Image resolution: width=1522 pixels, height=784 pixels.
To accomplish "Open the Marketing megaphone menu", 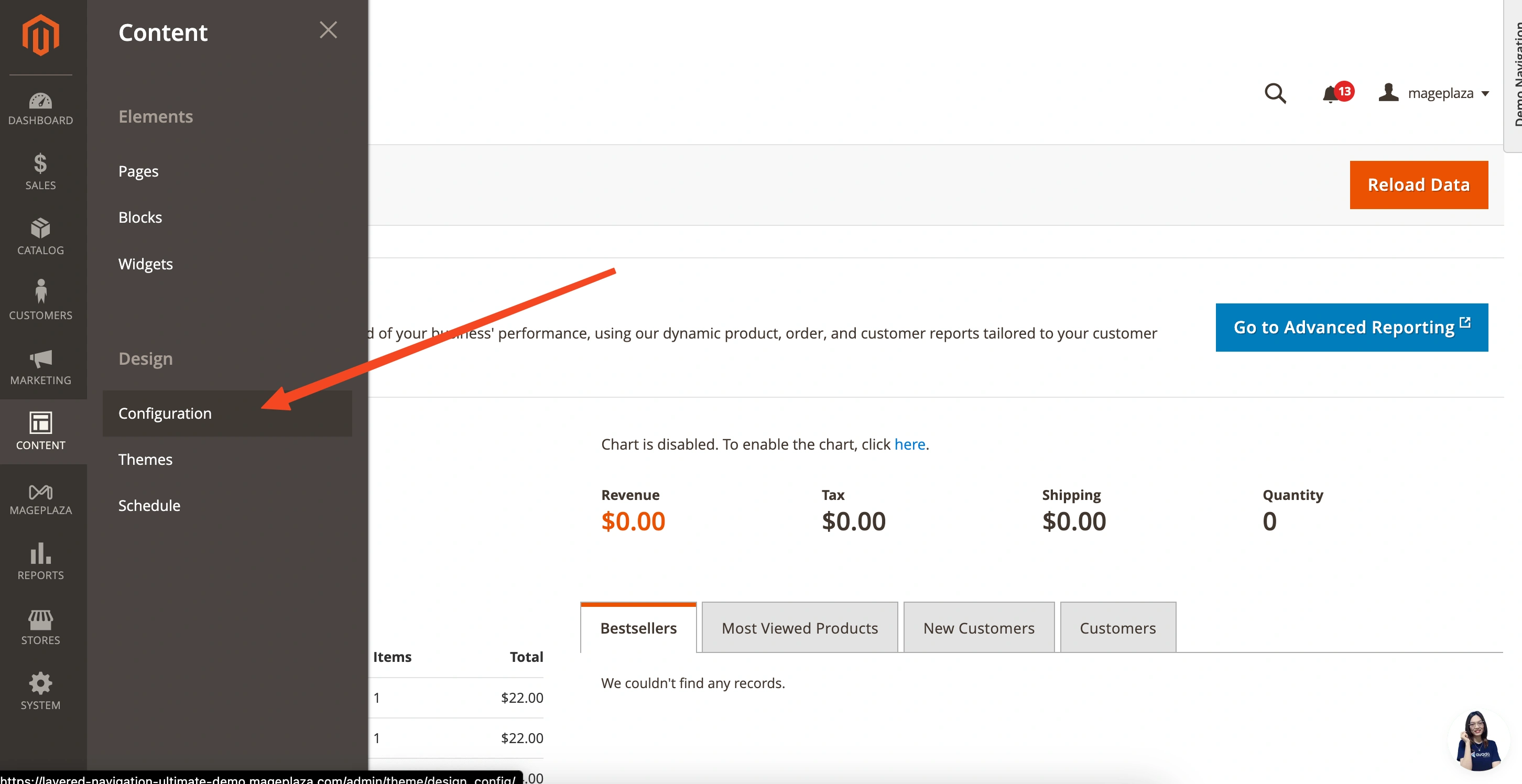I will click(x=40, y=366).
